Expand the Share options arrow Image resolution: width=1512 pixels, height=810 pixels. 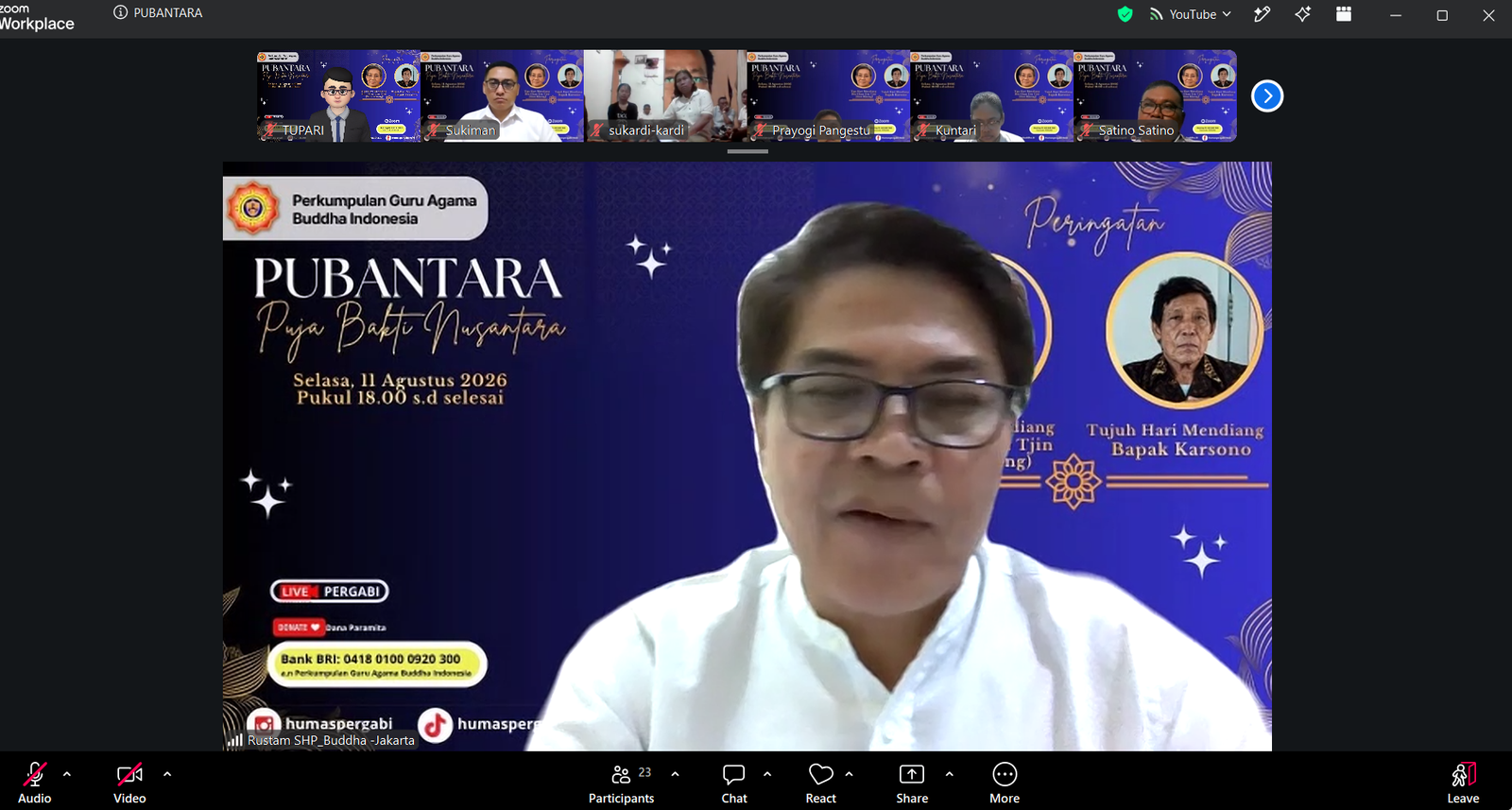tap(950, 774)
